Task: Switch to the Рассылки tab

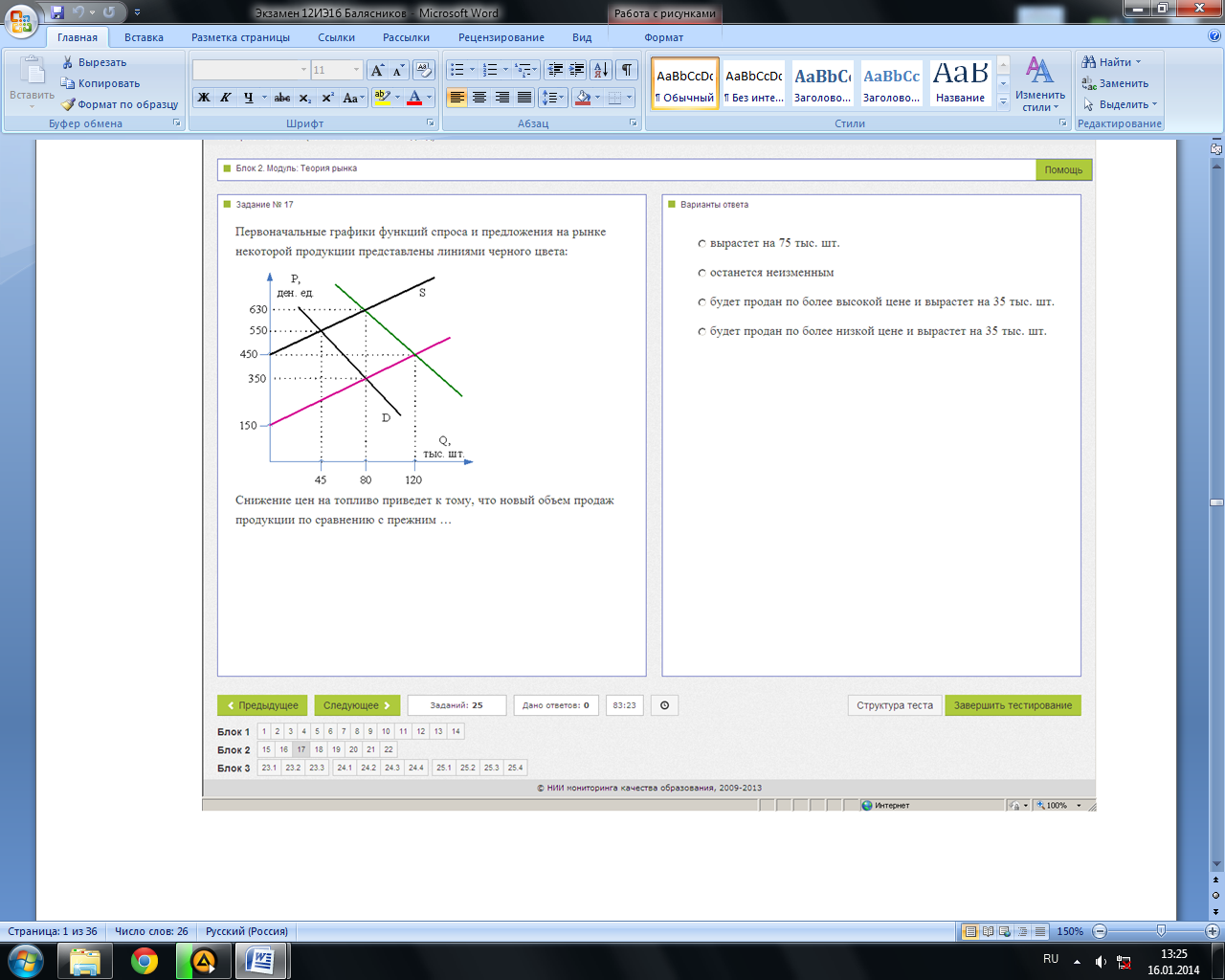Action: [406, 37]
